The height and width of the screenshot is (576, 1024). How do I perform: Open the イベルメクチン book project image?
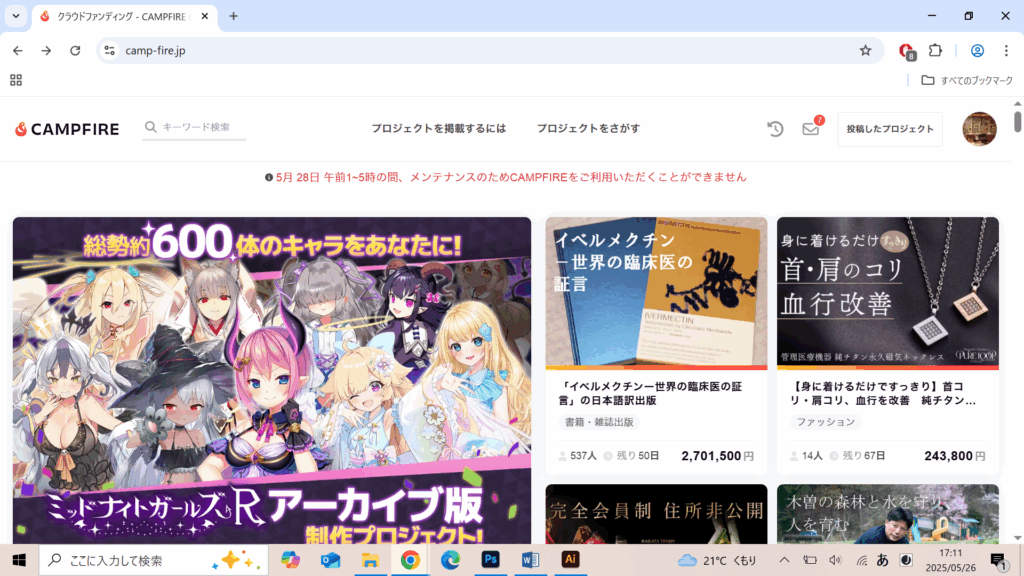coord(656,293)
